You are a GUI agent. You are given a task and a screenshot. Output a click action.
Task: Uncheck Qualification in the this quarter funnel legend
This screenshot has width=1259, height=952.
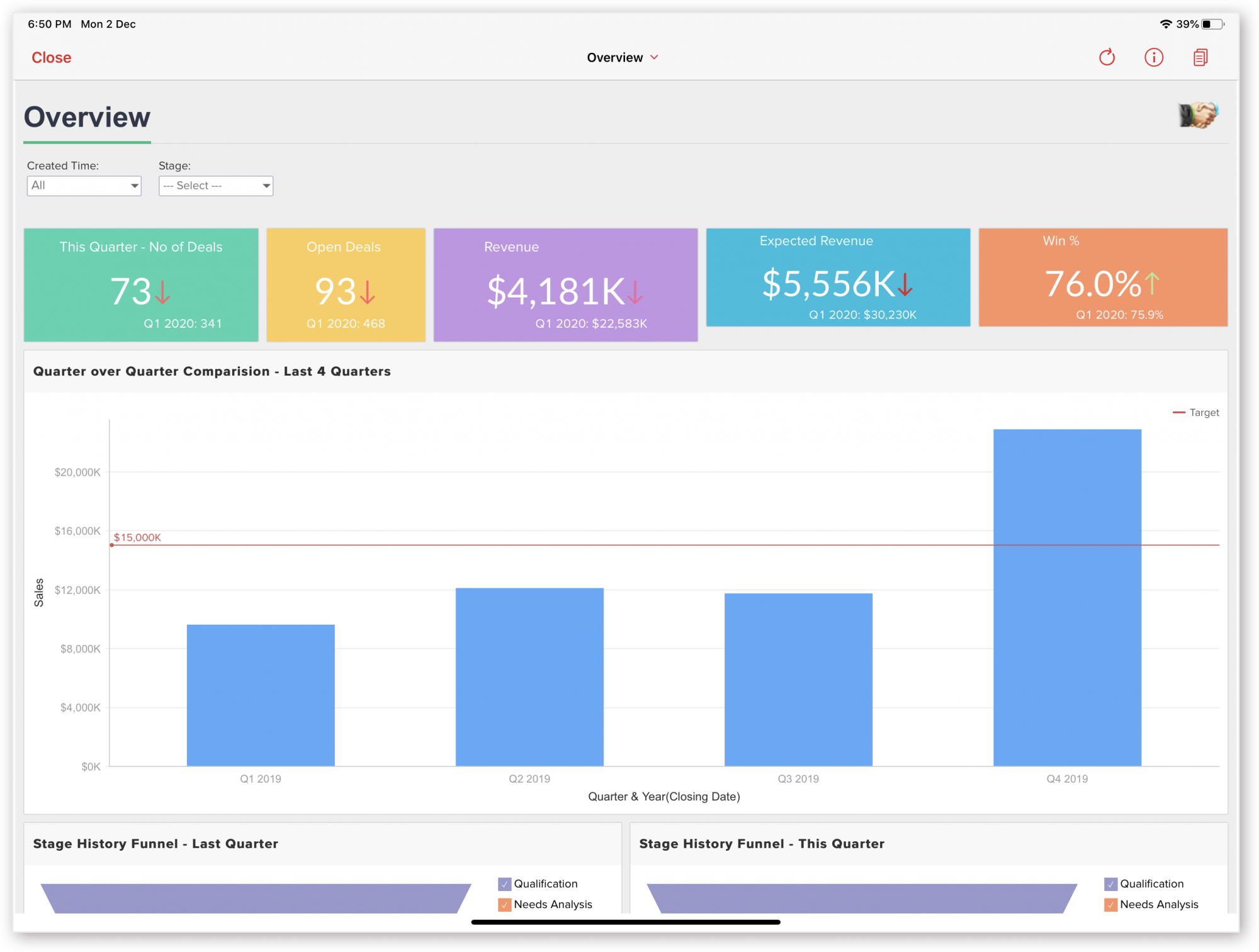(1110, 883)
